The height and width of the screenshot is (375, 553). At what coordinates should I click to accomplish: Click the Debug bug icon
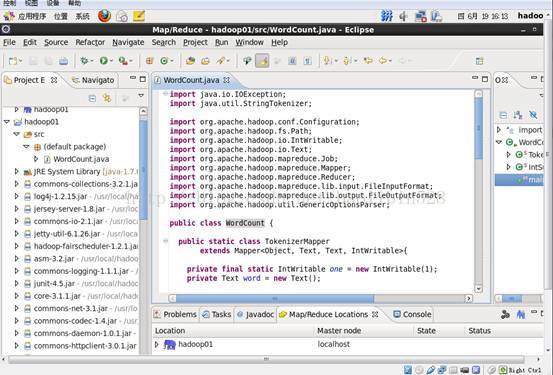[x=84, y=61]
